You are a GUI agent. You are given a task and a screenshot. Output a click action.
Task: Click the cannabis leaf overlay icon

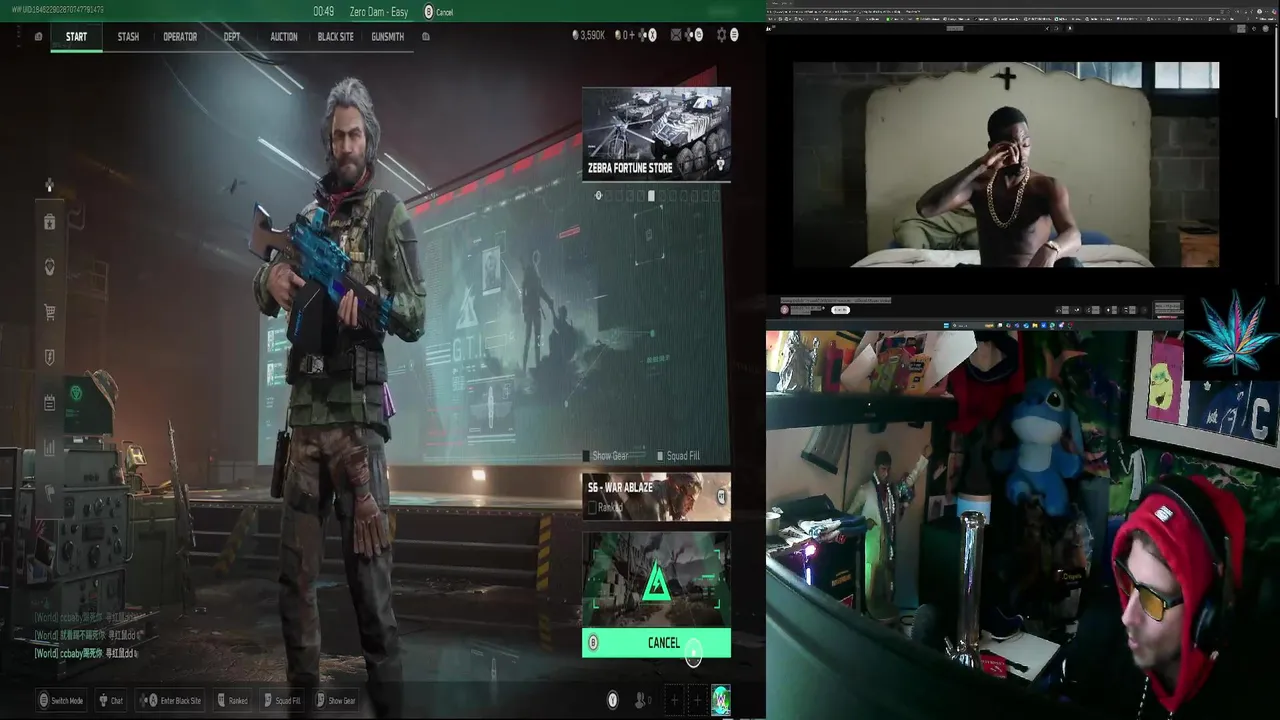1233,332
